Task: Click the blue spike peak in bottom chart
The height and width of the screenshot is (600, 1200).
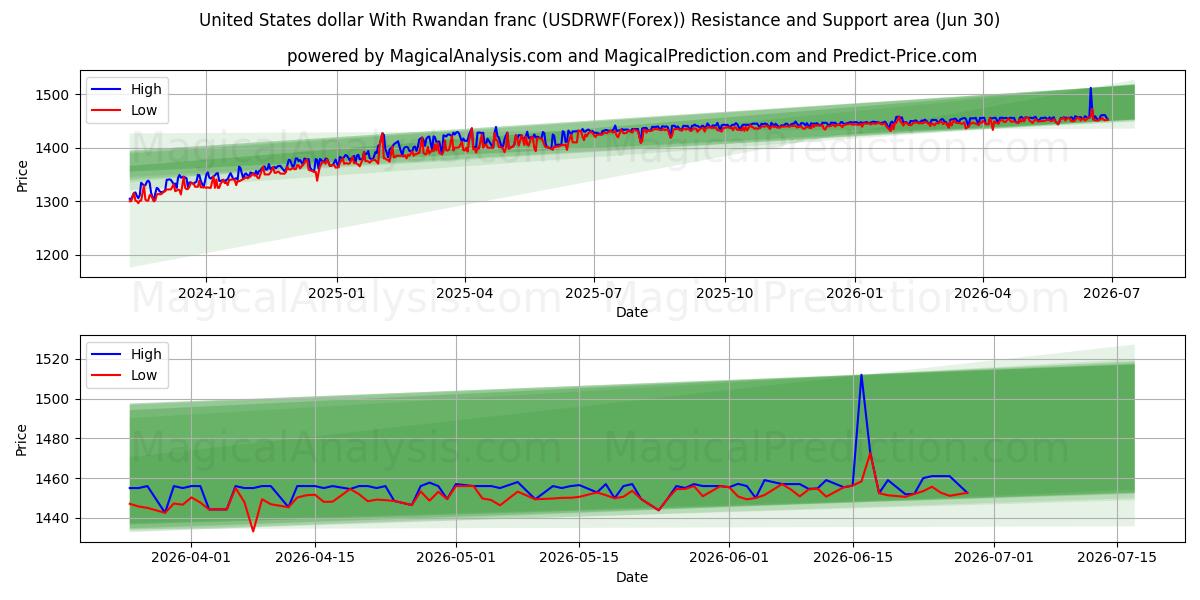Action: [861, 375]
